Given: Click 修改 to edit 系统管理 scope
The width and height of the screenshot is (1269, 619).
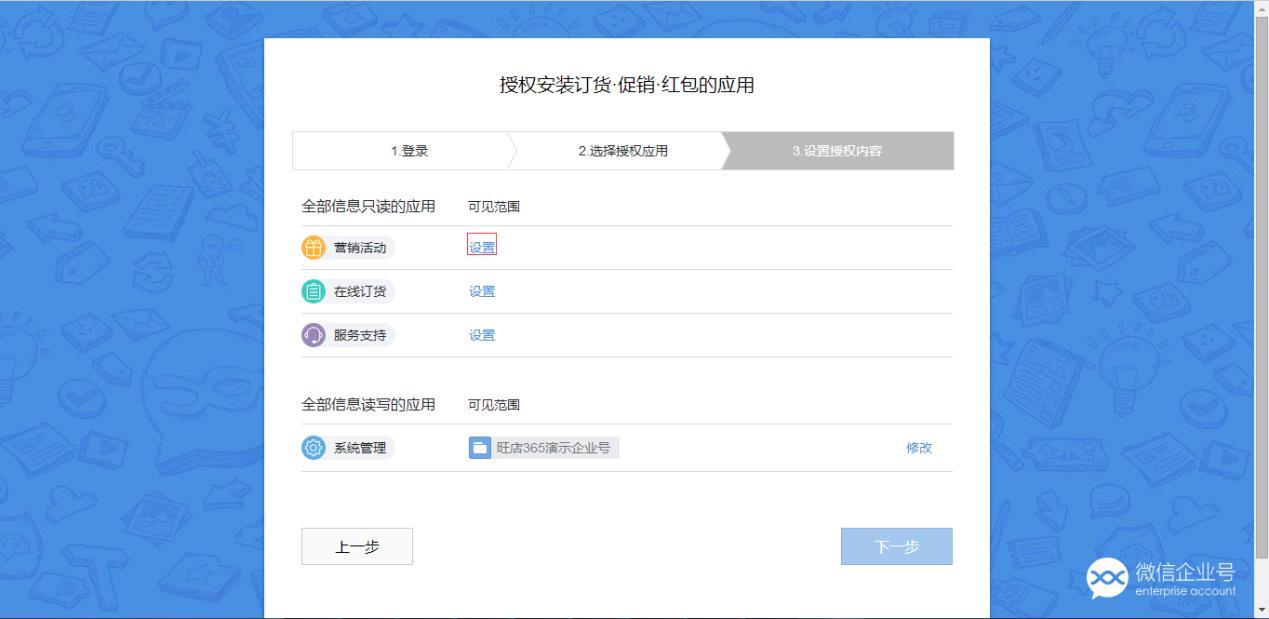Looking at the screenshot, I should [919, 448].
